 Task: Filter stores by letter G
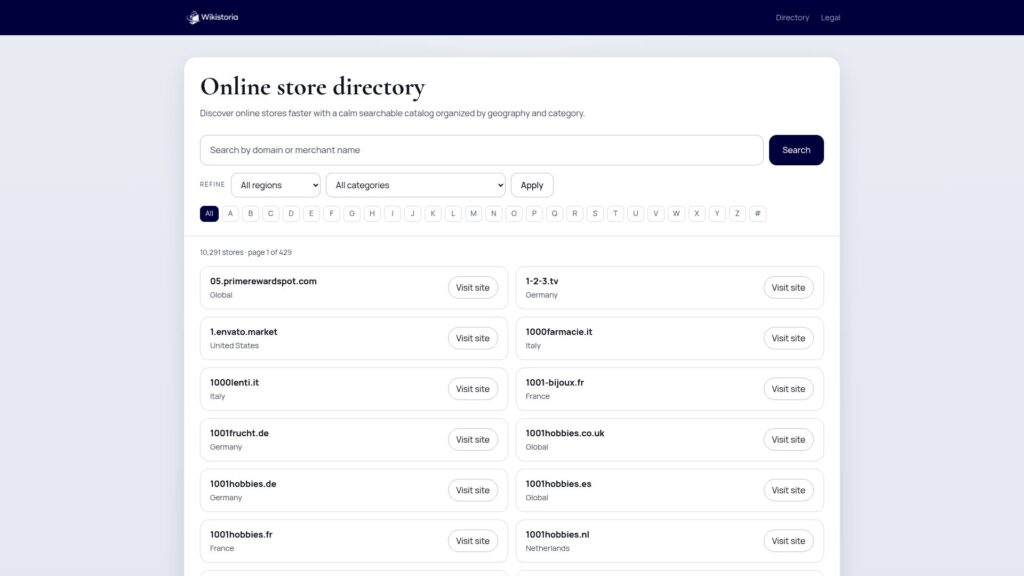tap(351, 214)
